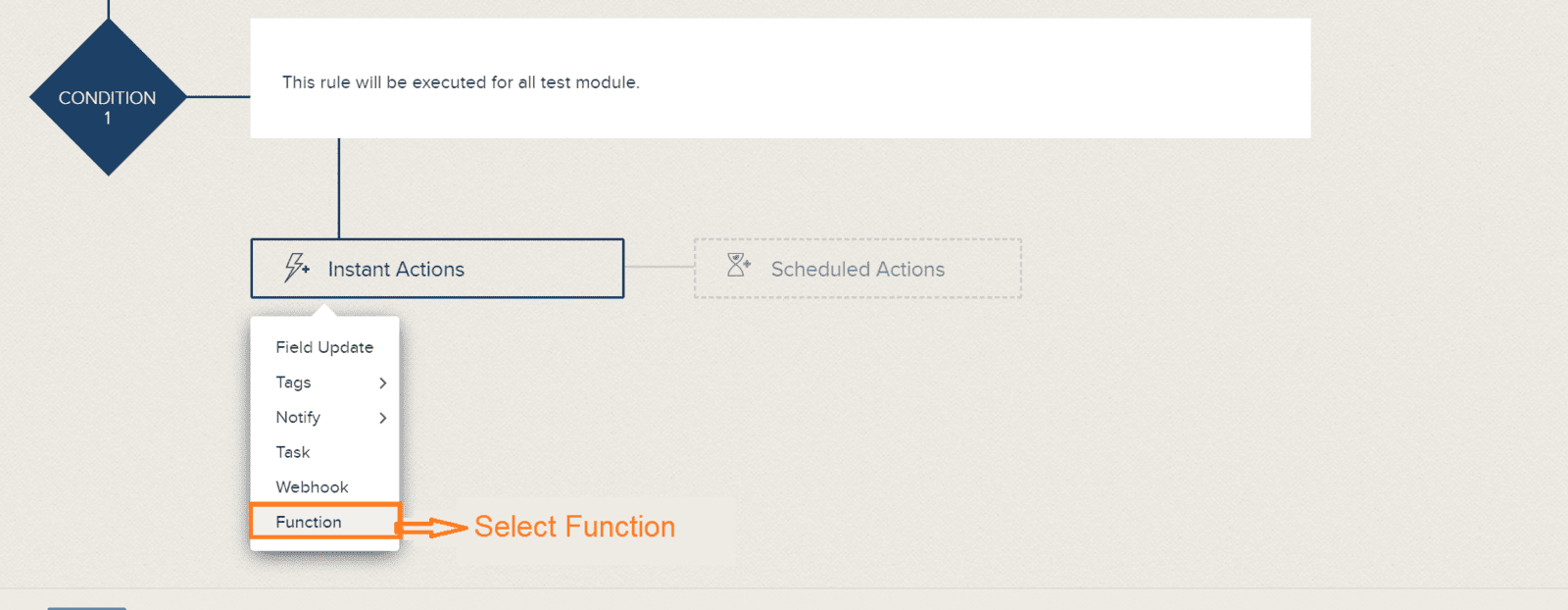Click the vertical connector above Instant Actions

339,188
